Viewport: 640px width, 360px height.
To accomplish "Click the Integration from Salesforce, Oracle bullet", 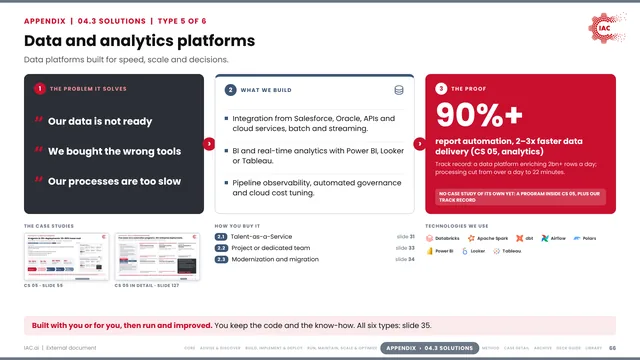I will 313,124.
